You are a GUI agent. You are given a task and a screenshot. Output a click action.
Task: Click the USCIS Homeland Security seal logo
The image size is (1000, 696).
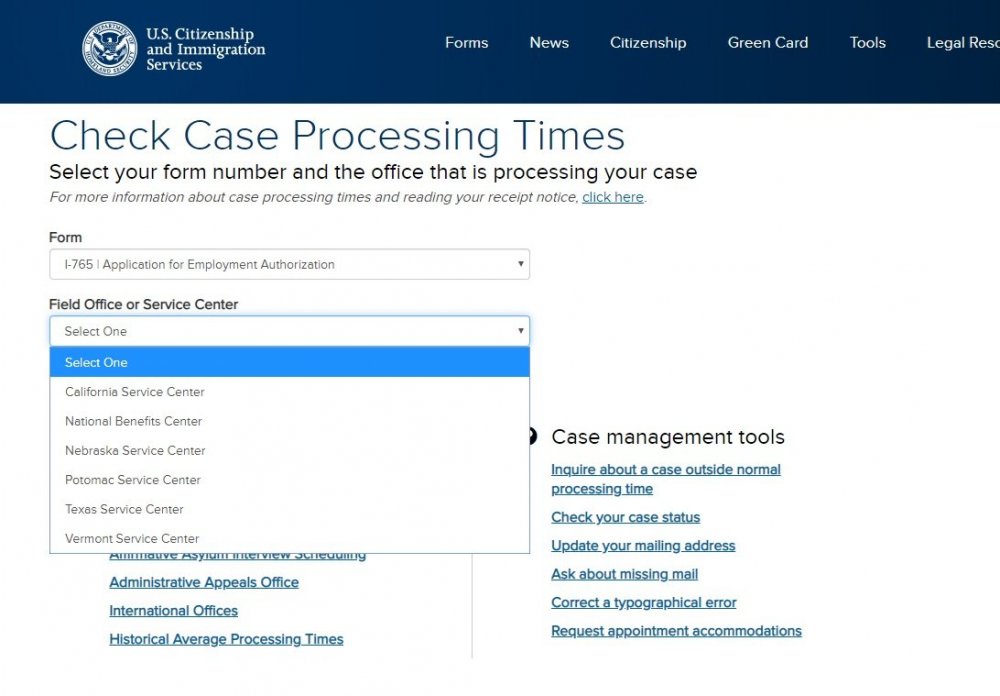pos(110,48)
